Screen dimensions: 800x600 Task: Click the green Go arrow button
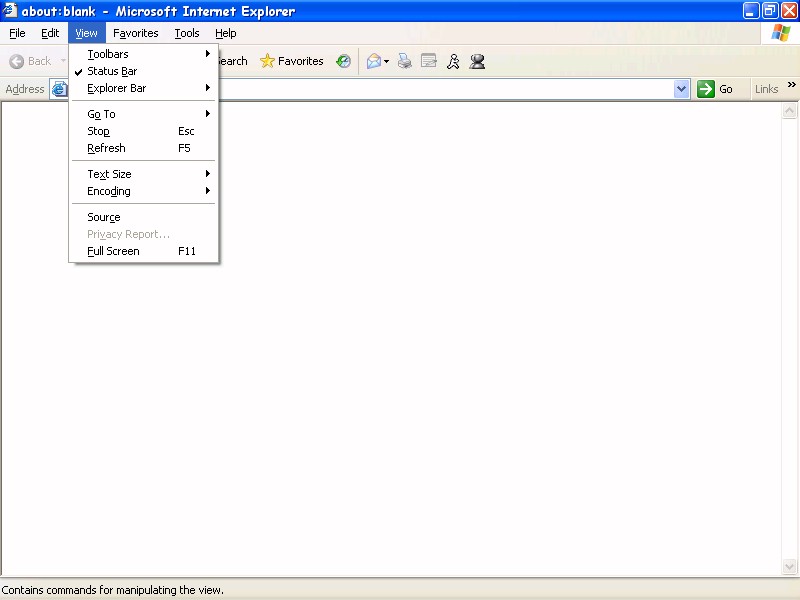pyautogui.click(x=706, y=89)
